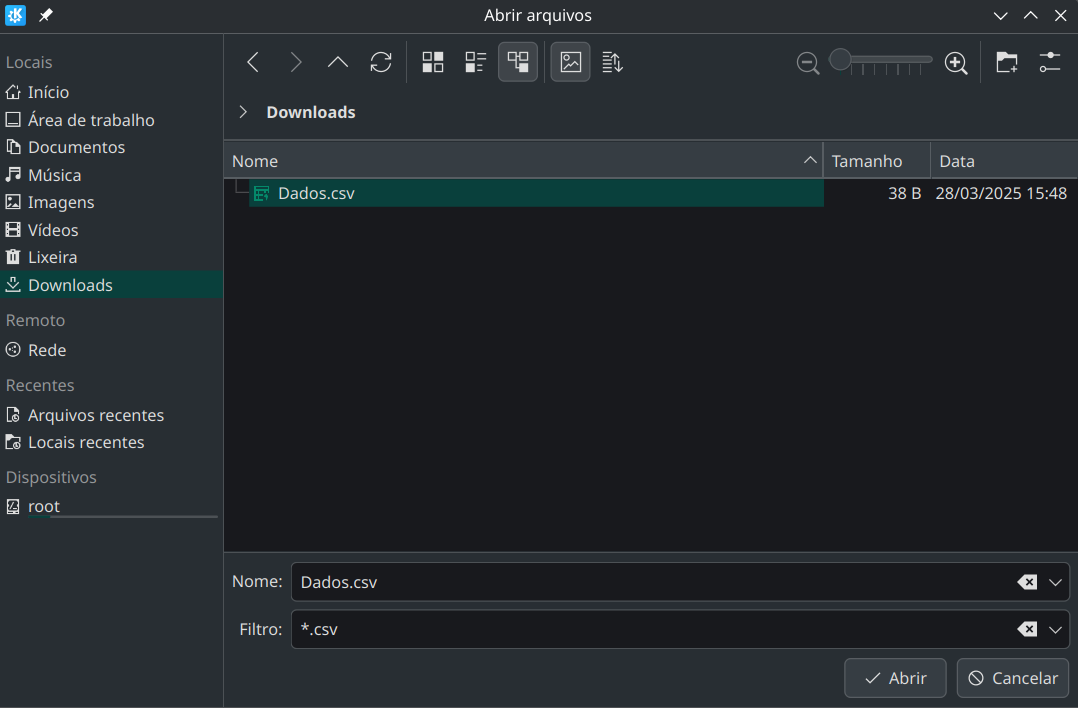Expand the Filtro dropdown list
The width and height of the screenshot is (1078, 708).
point(1055,630)
